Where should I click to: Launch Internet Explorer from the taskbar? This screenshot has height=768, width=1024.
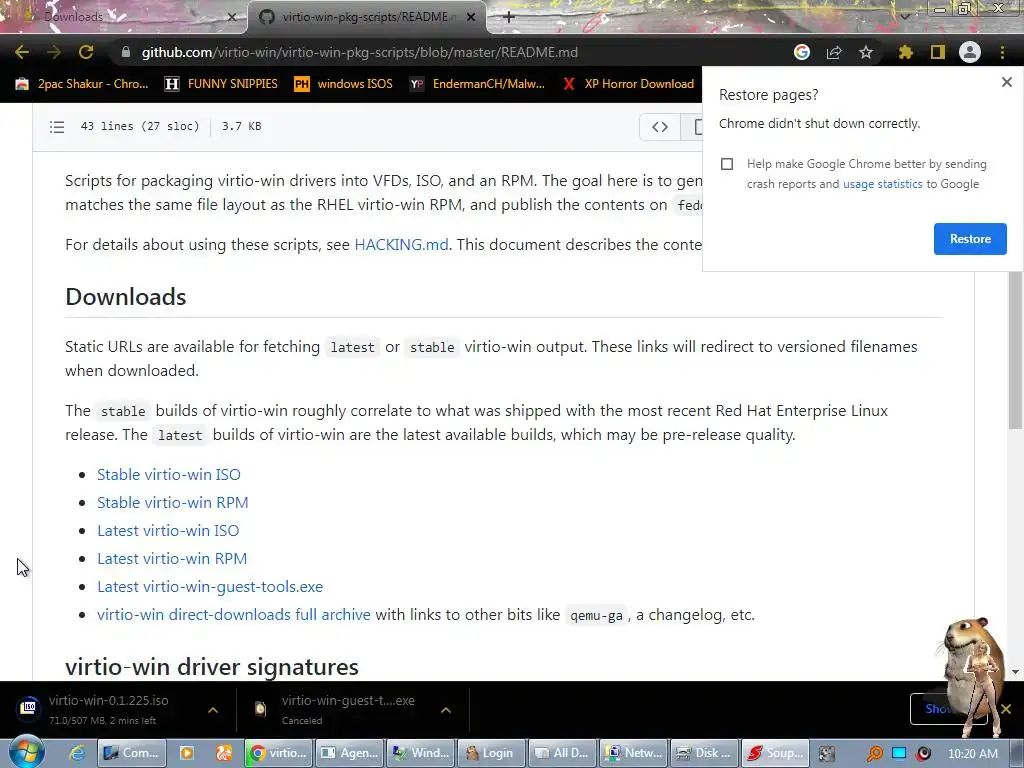click(x=77, y=753)
